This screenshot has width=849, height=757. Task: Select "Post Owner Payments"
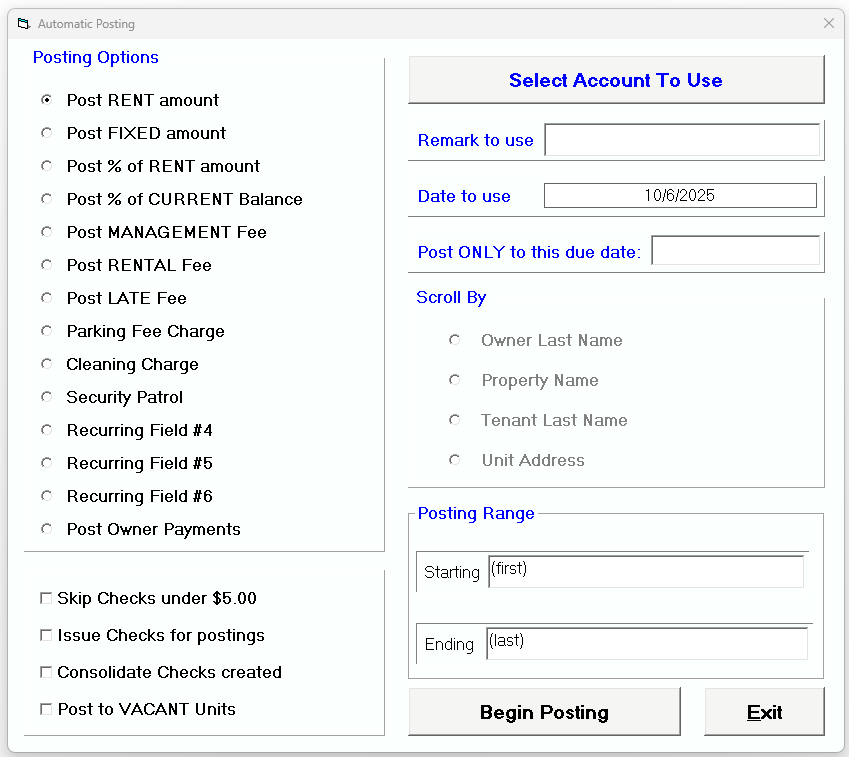(46, 529)
